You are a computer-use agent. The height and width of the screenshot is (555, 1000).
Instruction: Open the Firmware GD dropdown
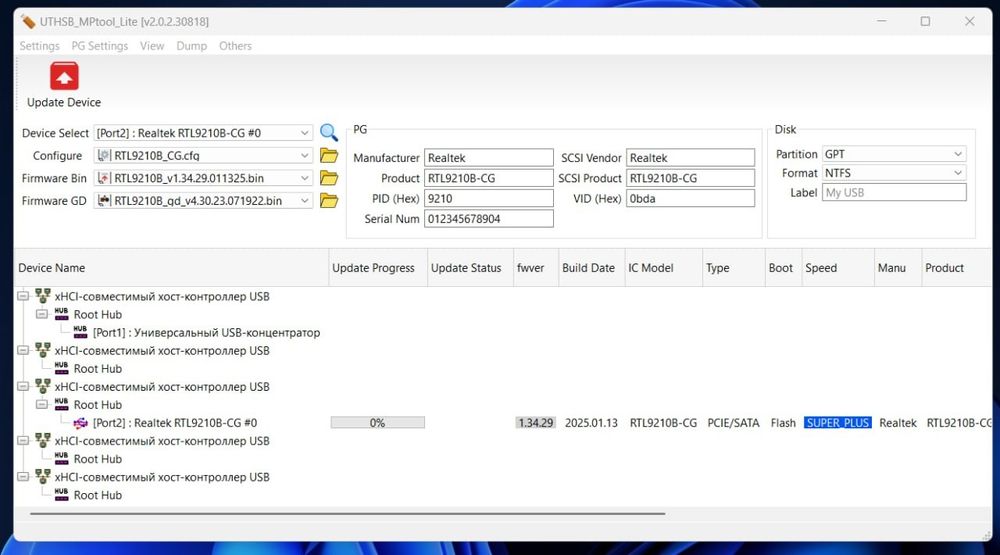pyautogui.click(x=305, y=201)
